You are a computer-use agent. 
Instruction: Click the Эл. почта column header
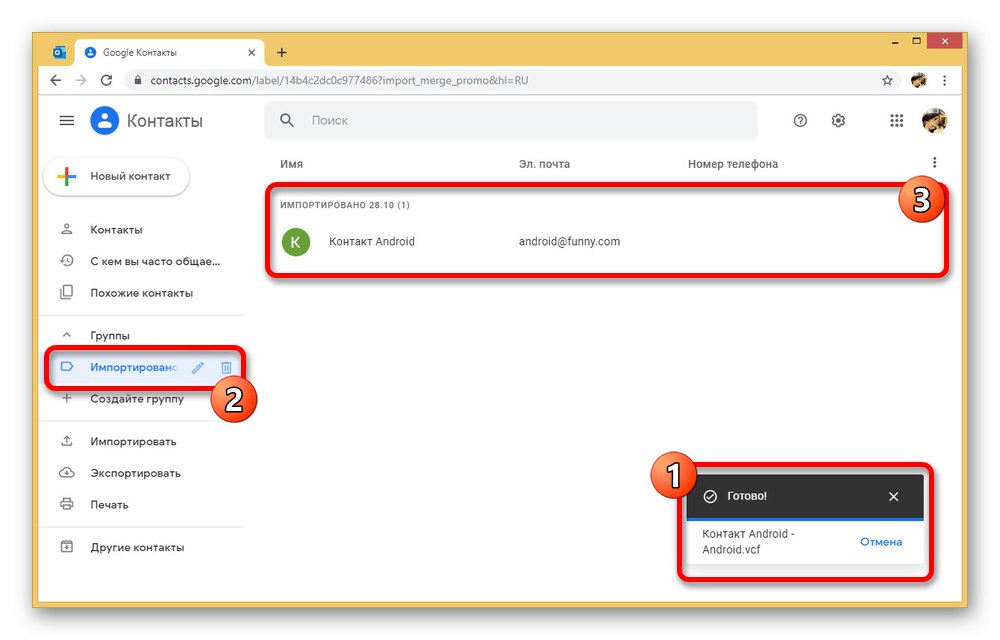[x=544, y=164]
